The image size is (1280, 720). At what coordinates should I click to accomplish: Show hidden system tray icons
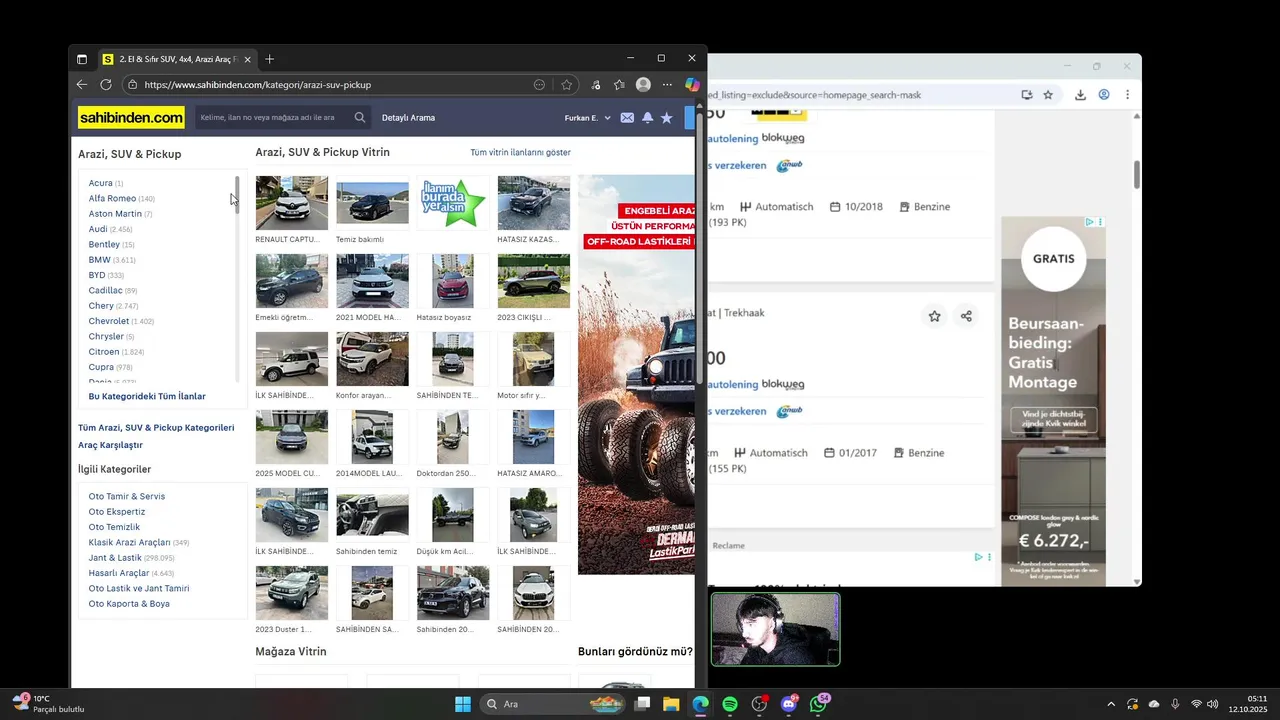click(x=1110, y=704)
